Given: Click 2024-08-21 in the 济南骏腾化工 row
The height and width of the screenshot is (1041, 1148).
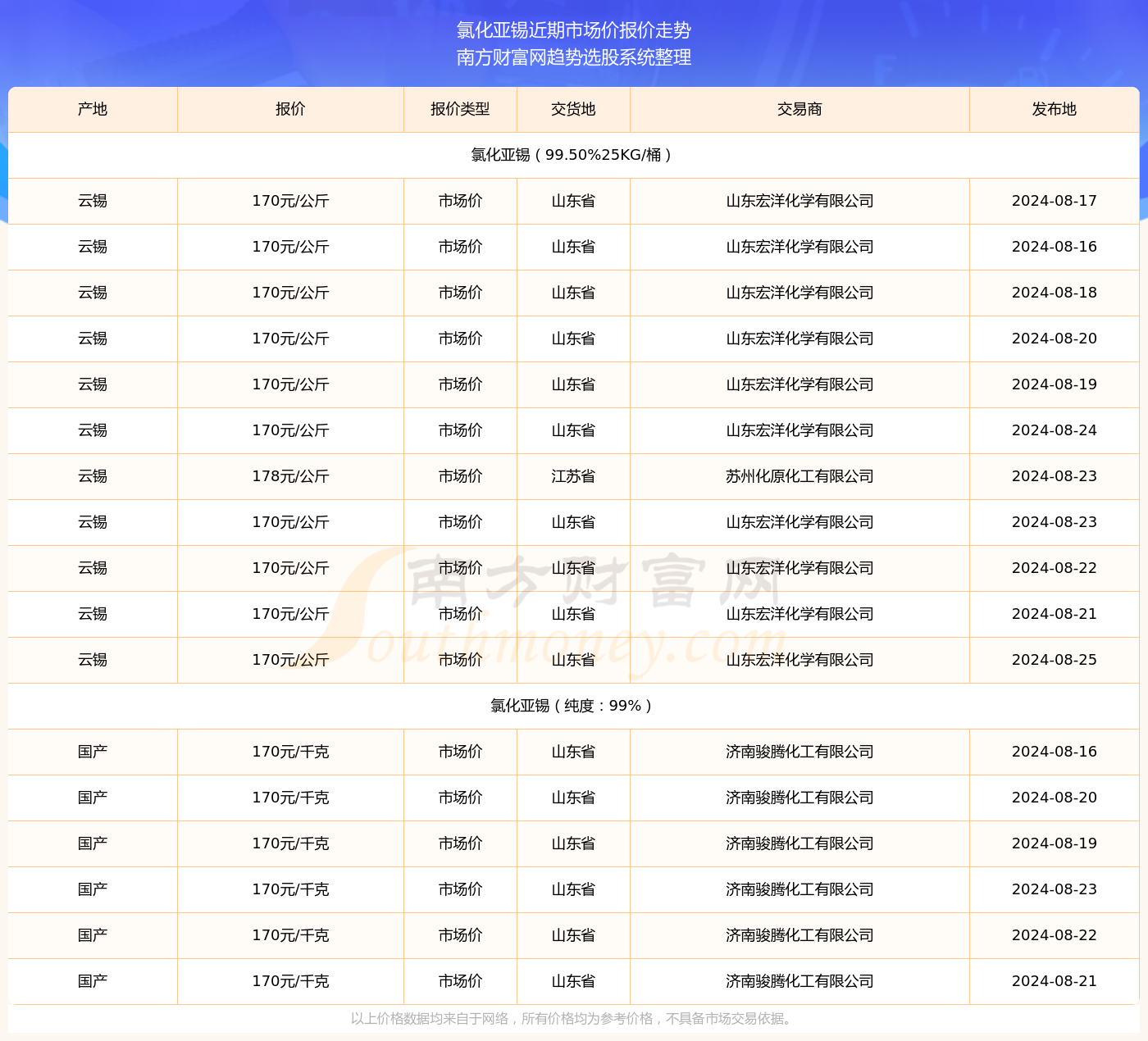Looking at the screenshot, I should point(1055,981).
